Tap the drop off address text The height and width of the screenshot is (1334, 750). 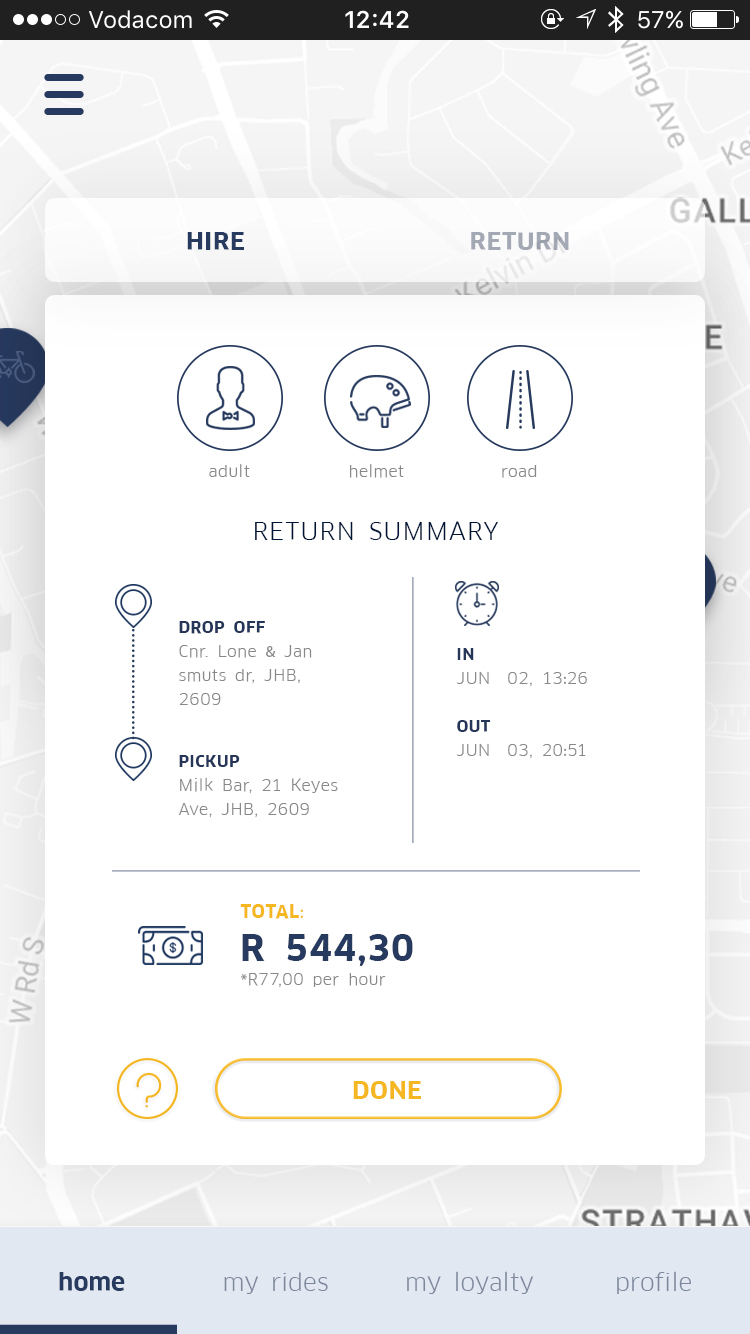click(x=246, y=675)
